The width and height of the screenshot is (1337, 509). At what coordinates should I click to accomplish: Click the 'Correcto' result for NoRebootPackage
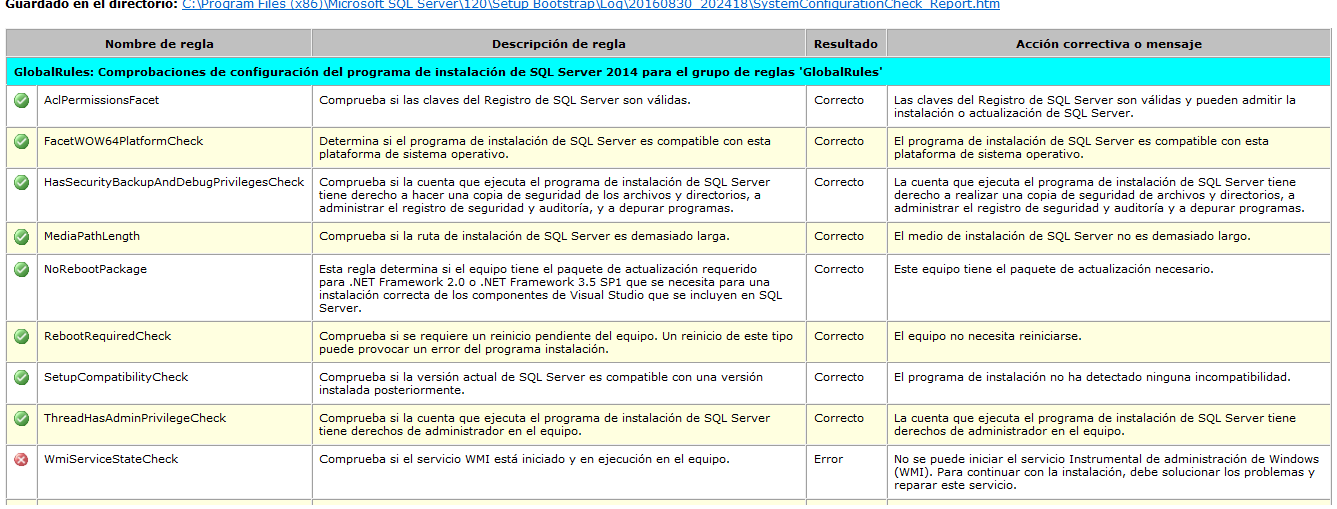tap(839, 269)
